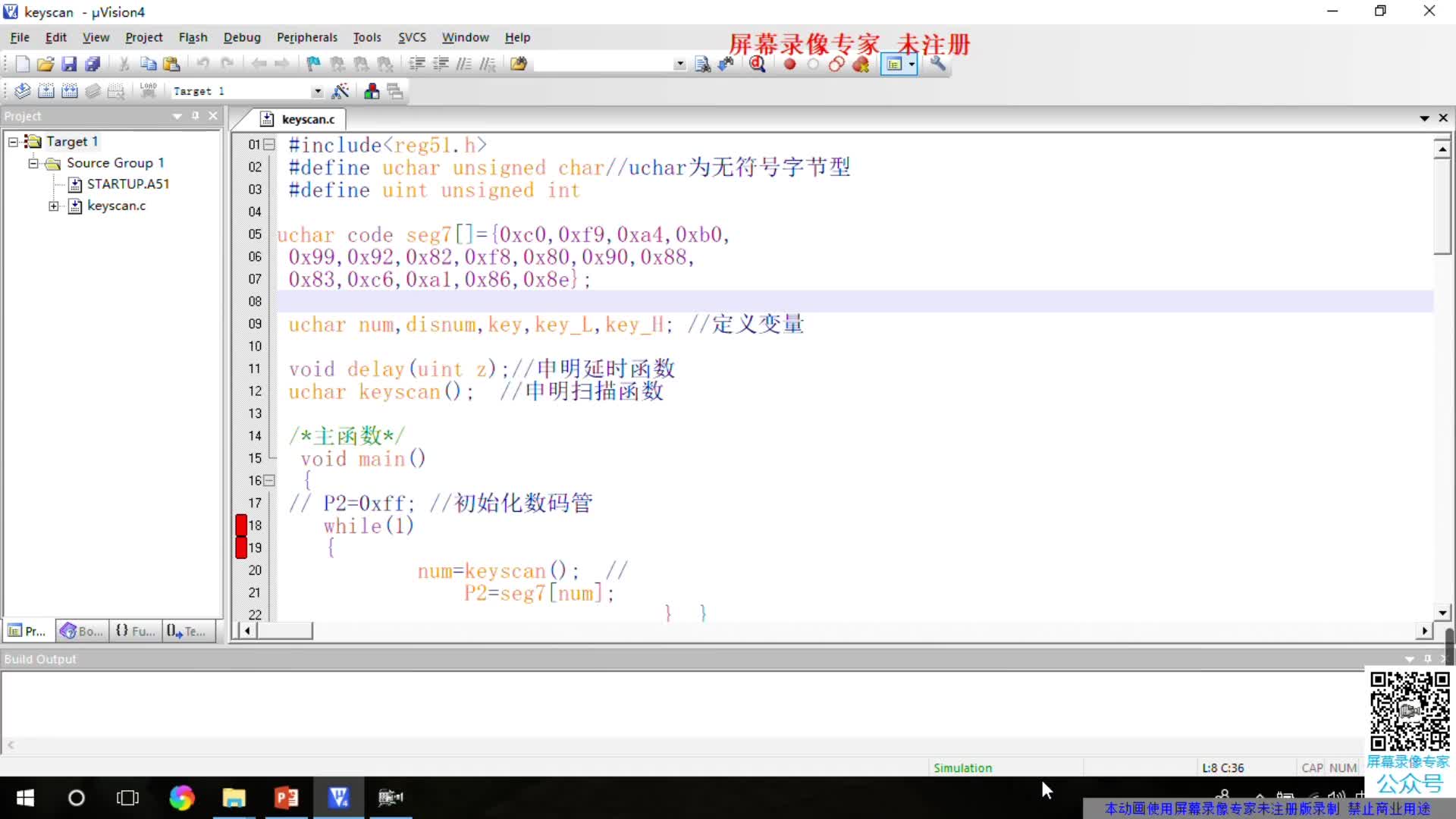This screenshot has width=1456, height=819.
Task: Open the find text combo box dropdown arrow
Action: [x=679, y=64]
